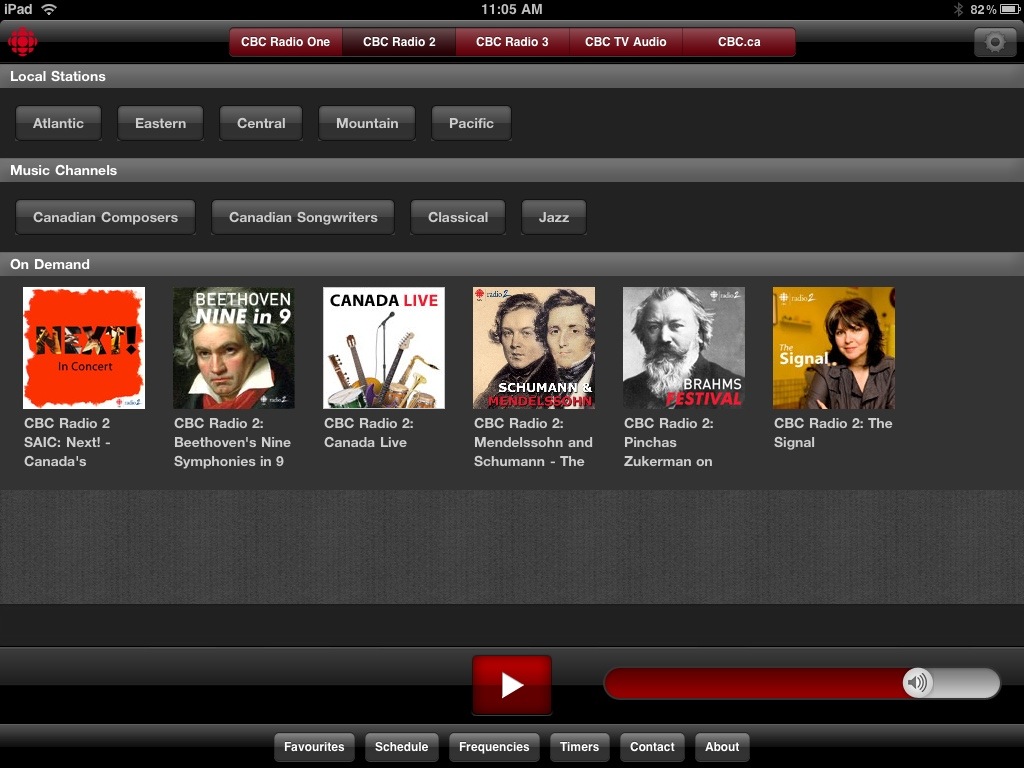Viewport: 1024px width, 768px height.
Task: Open the Canada Live thumbnail
Action: 384,348
